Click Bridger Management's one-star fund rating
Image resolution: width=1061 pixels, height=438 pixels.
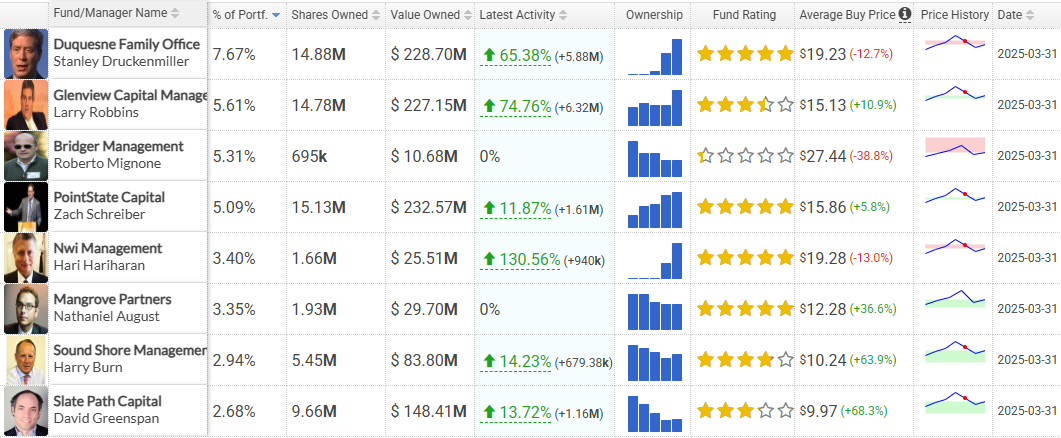744,156
